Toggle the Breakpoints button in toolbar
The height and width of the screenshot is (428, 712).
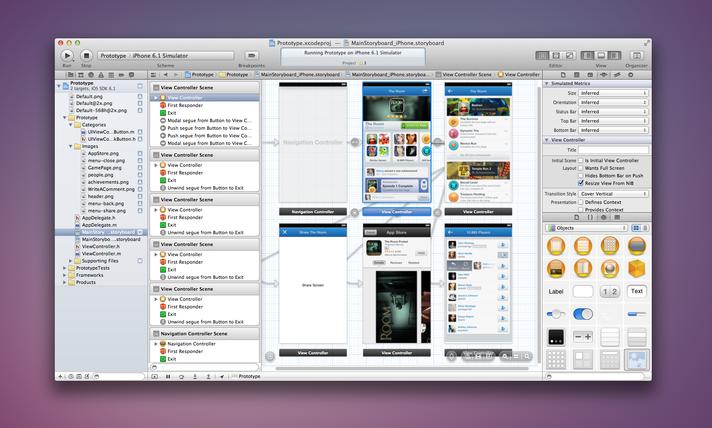point(251,55)
